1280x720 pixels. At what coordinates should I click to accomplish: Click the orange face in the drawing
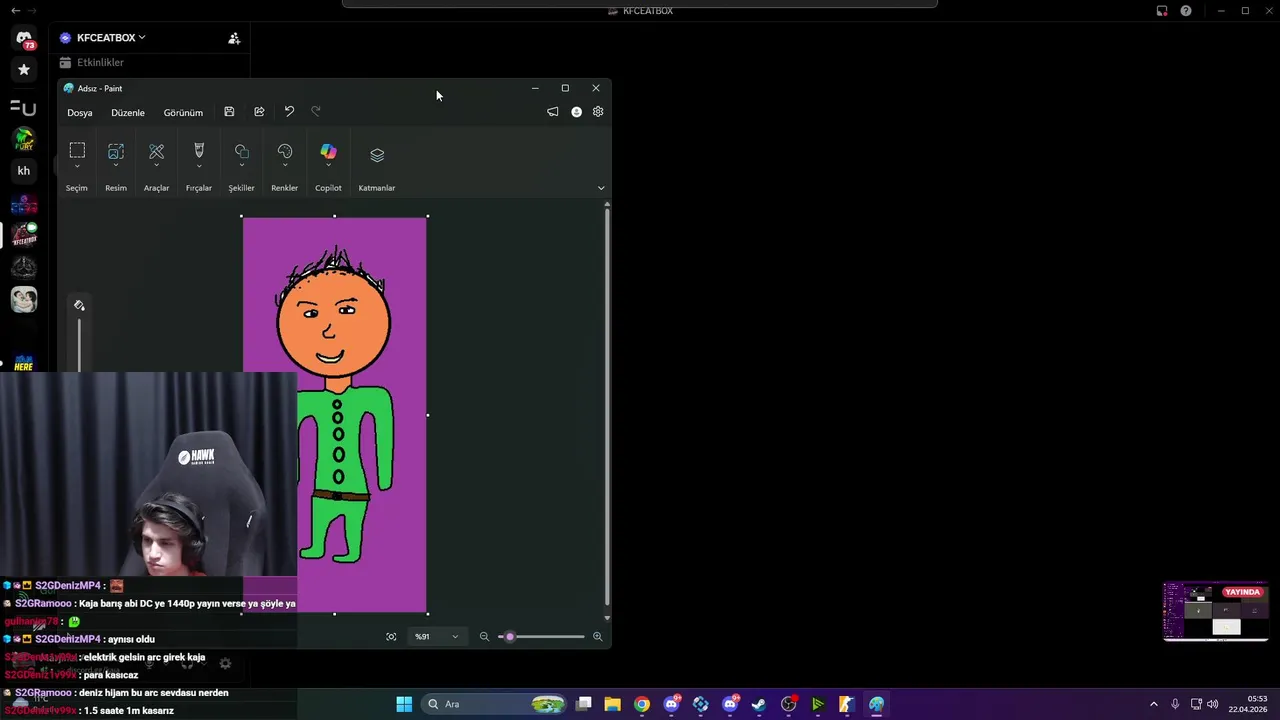pyautogui.click(x=333, y=322)
